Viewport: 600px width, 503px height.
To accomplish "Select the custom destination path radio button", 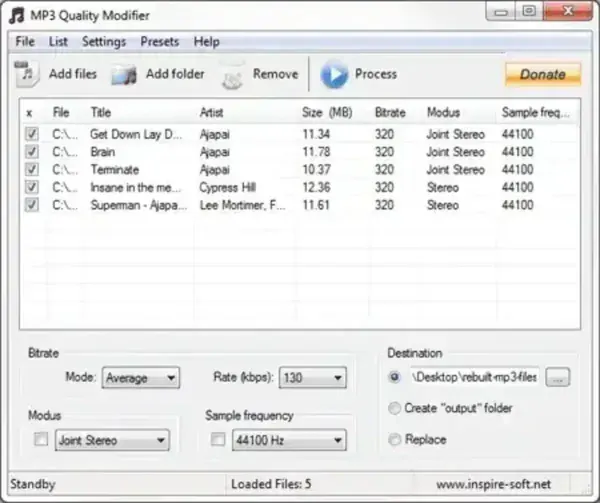I will point(394,377).
